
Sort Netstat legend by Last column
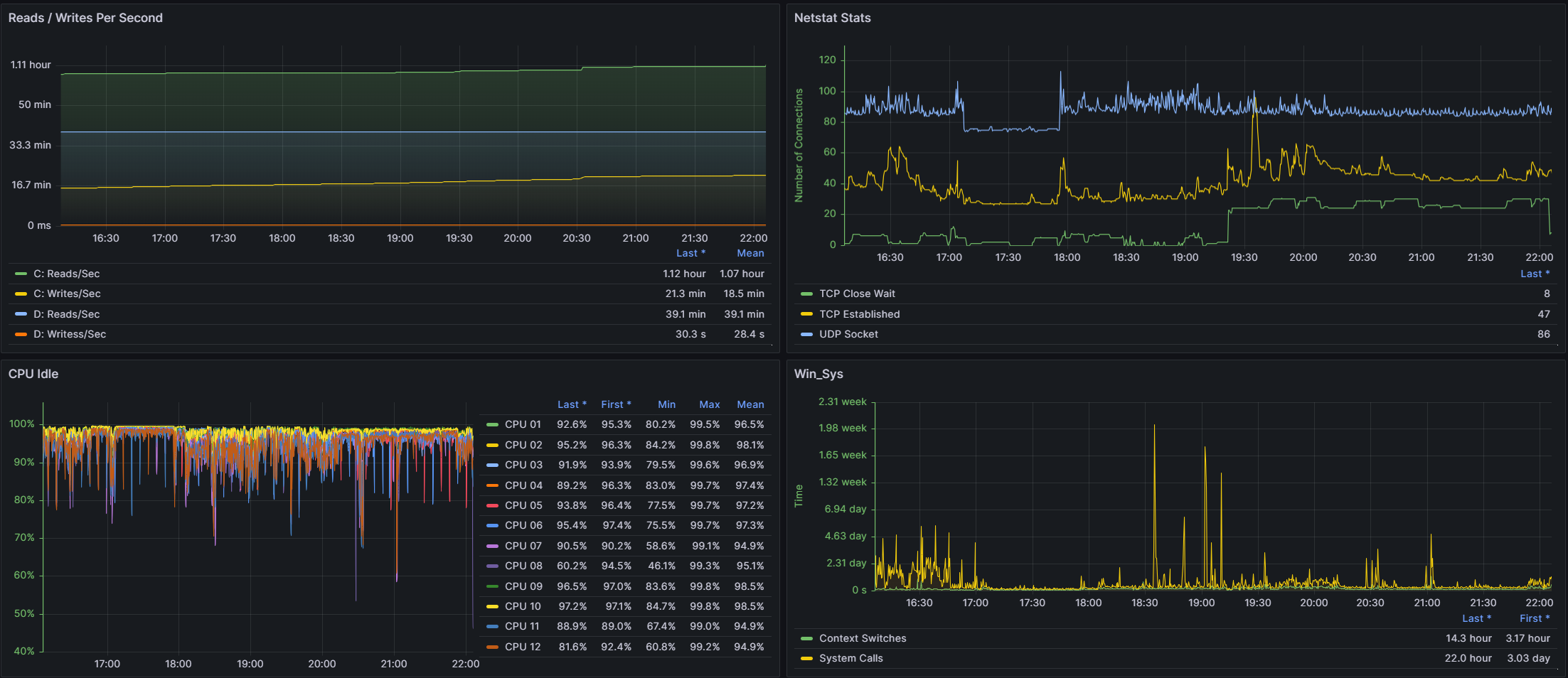(x=1535, y=274)
